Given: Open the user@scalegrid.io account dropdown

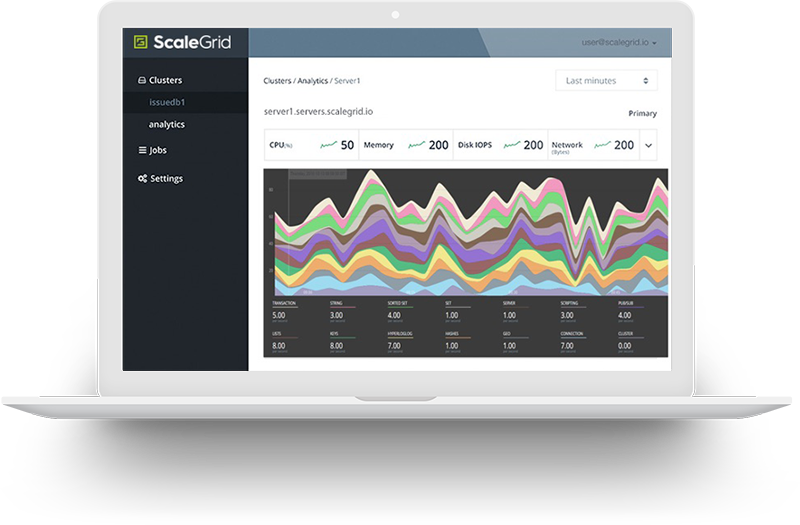Looking at the screenshot, I should coord(619,42).
